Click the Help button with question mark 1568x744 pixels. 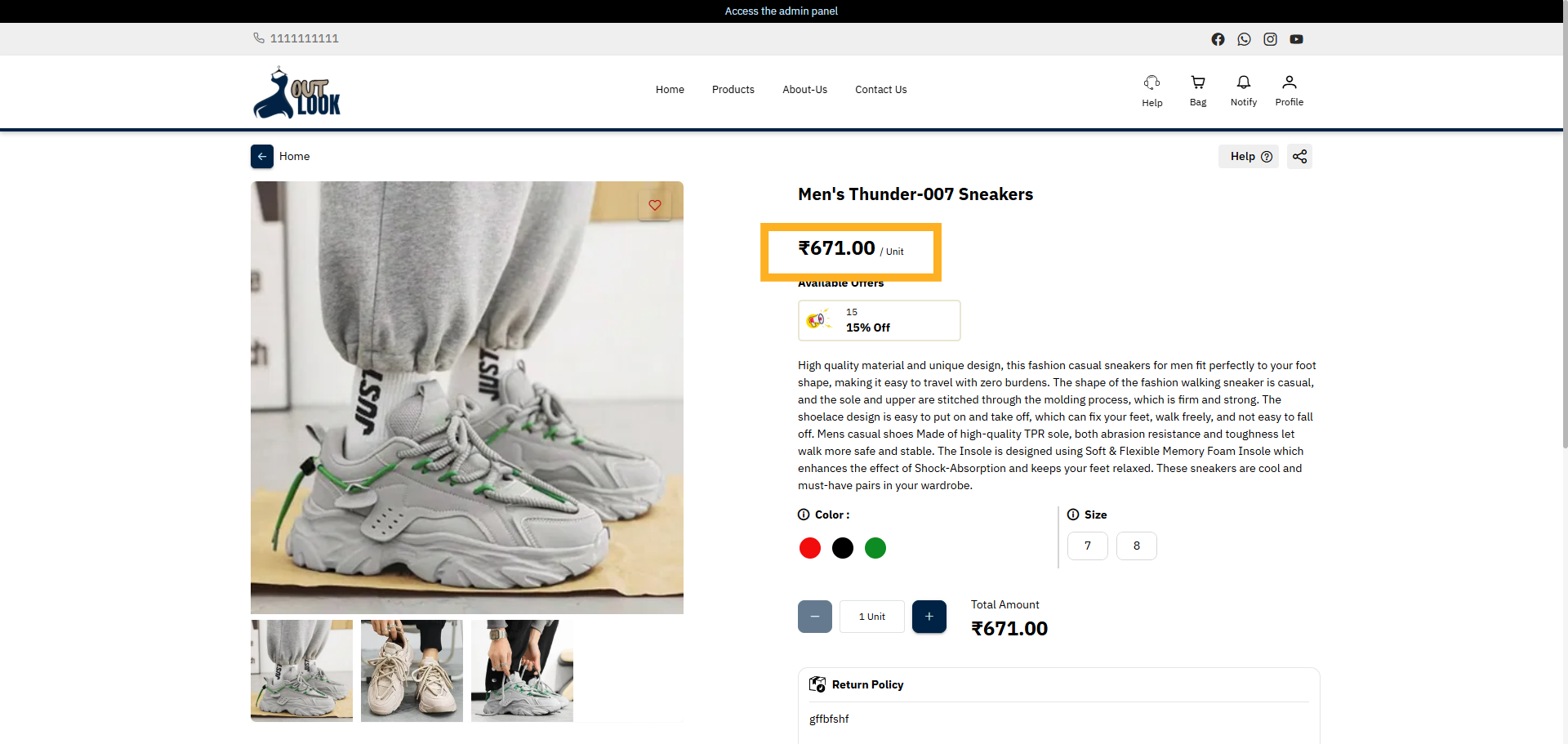click(1249, 157)
